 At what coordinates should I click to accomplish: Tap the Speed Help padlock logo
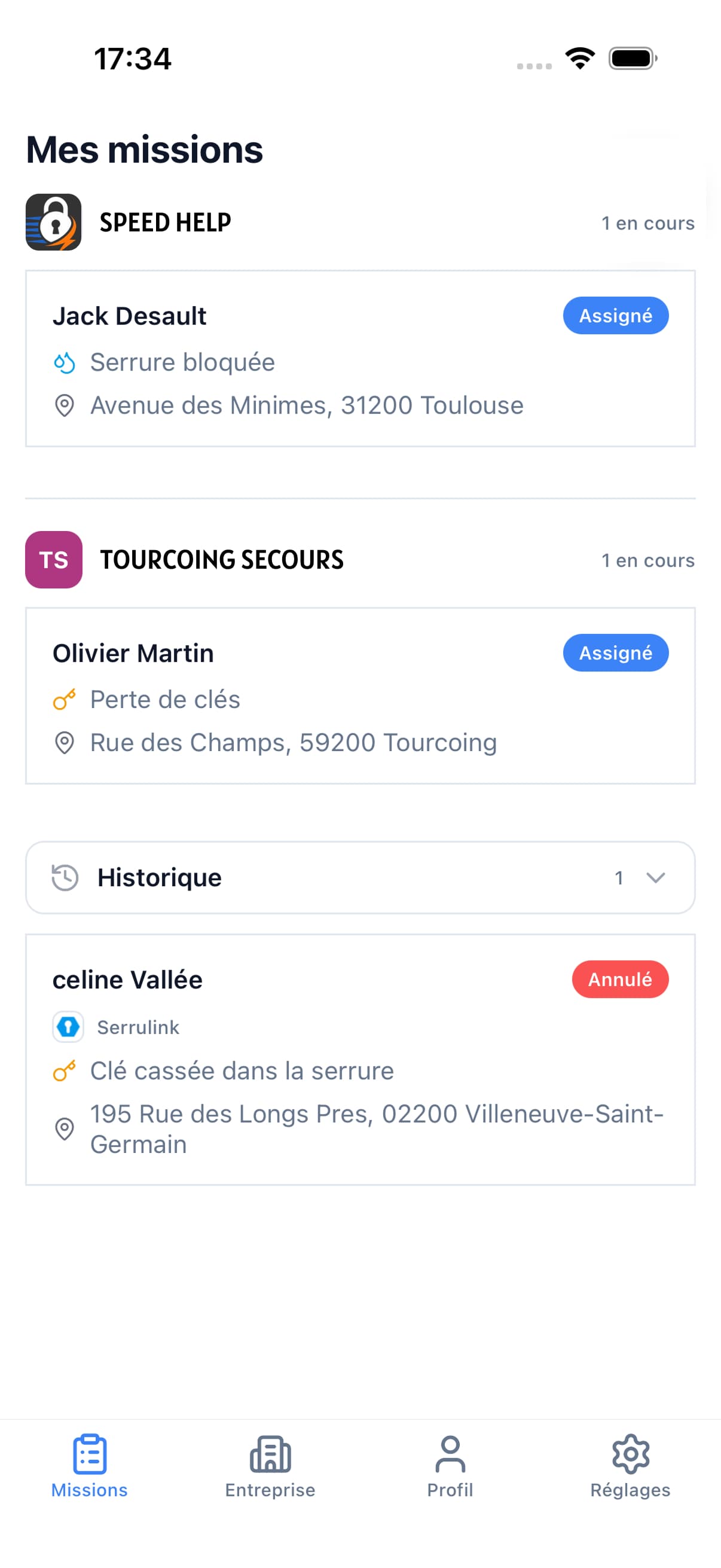[x=54, y=222]
